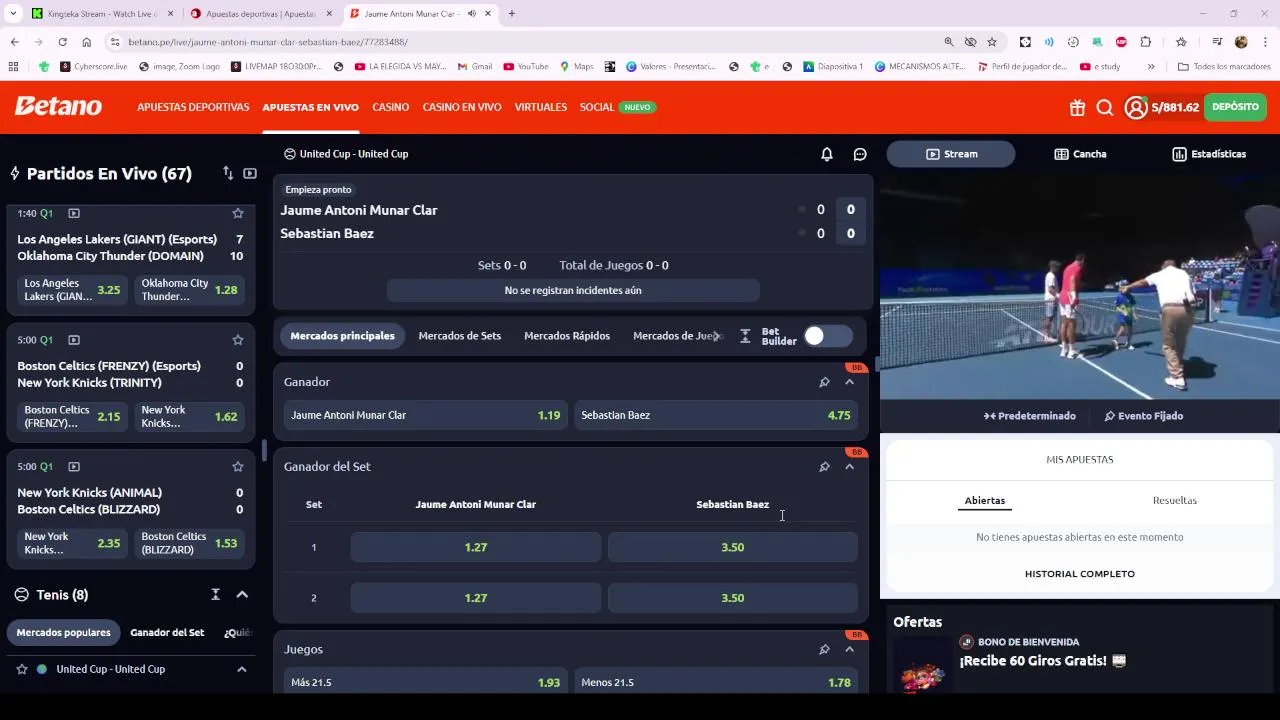Collapse the Tenis (8) sport section
Viewport: 1280px width, 720px height.
click(242, 594)
